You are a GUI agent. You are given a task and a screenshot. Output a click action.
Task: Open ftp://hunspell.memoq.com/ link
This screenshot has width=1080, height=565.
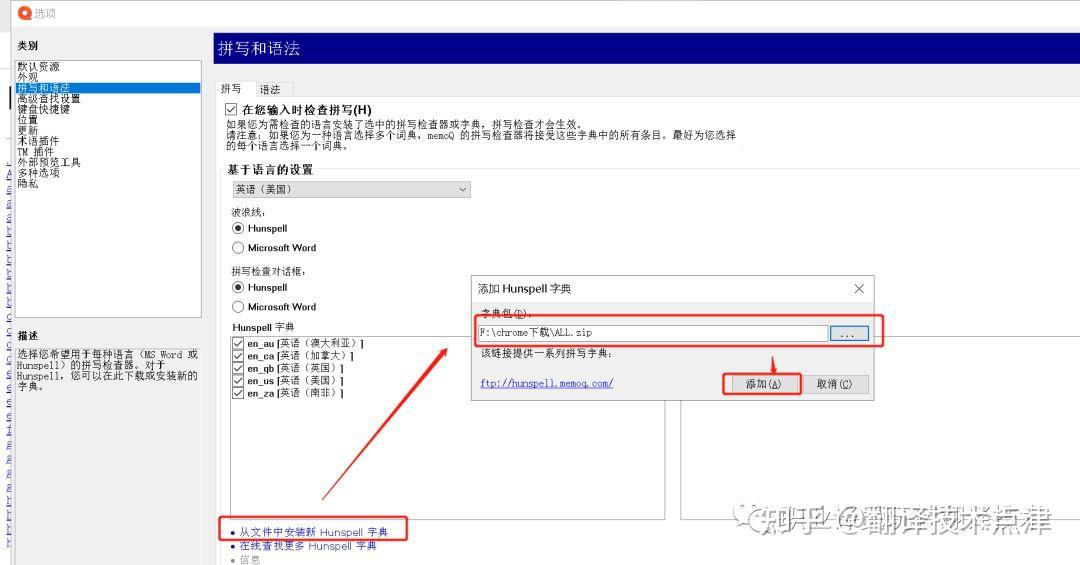tap(546, 383)
